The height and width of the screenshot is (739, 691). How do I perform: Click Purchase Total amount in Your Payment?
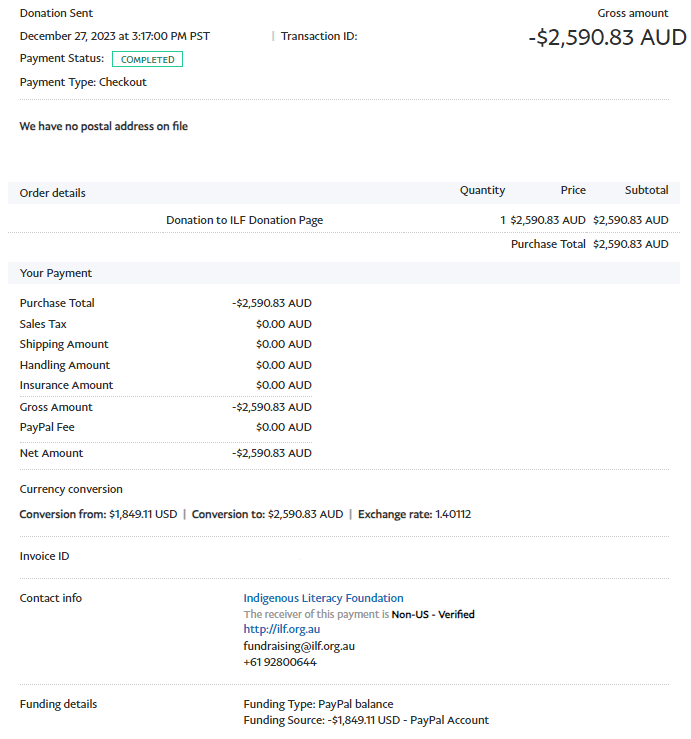pos(271,303)
